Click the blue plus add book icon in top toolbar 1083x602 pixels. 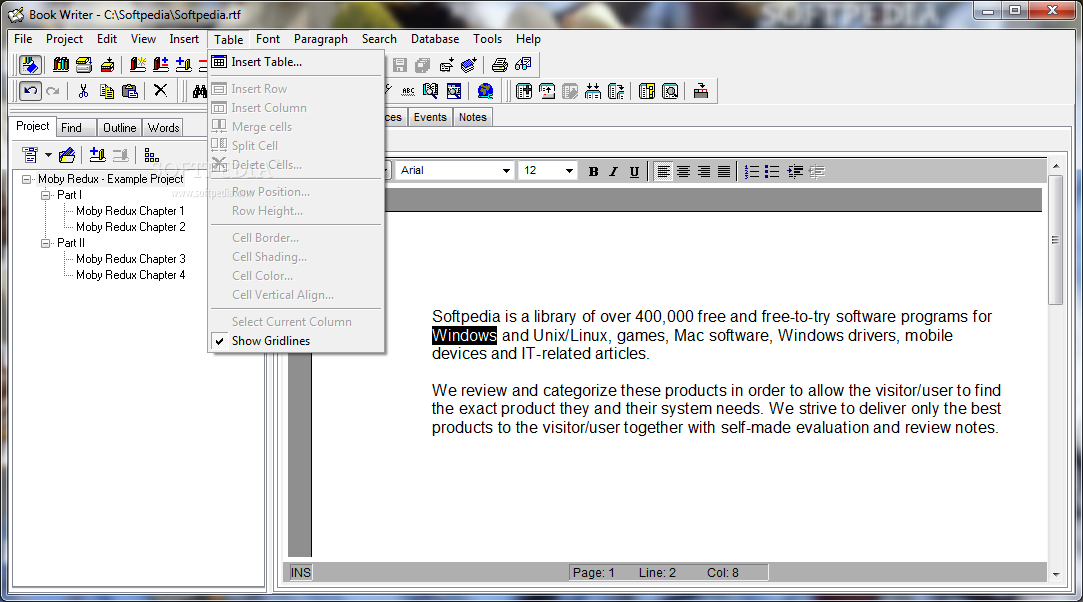[x=184, y=65]
